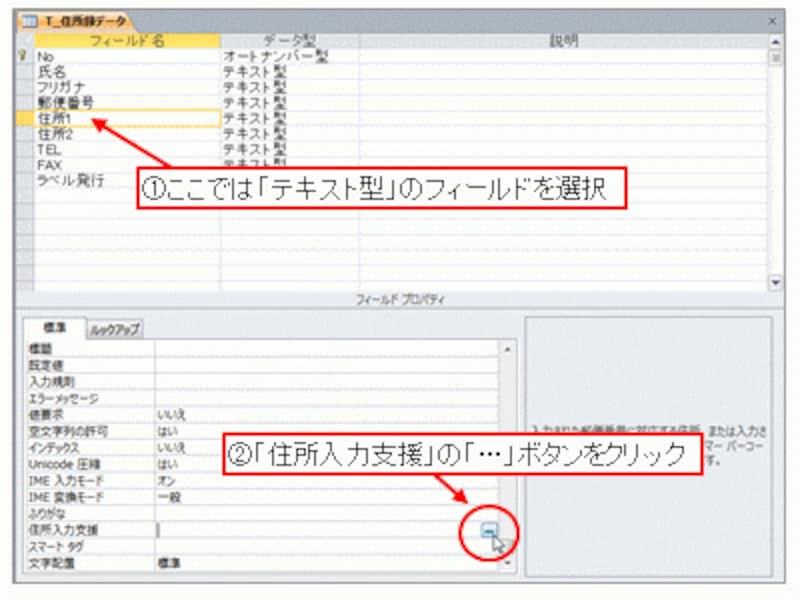The height and width of the screenshot is (600, 800).
Task: Click the field grid scroll down arrow
Action: 775,282
